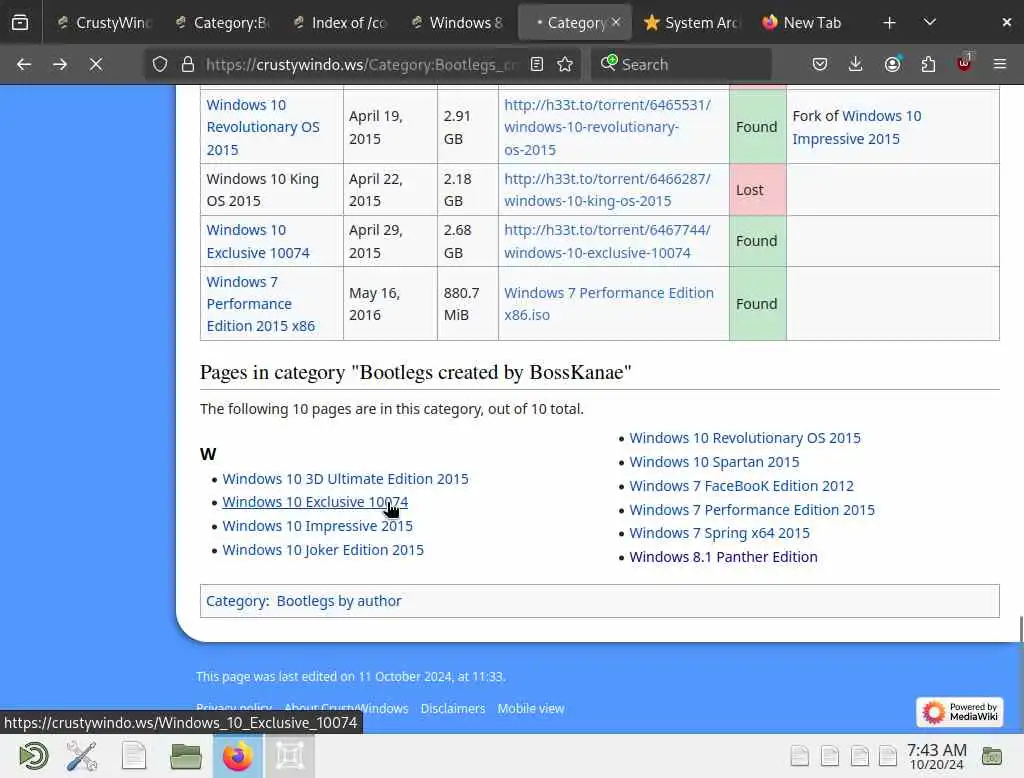Switch to the System Arc tab

tap(693, 23)
